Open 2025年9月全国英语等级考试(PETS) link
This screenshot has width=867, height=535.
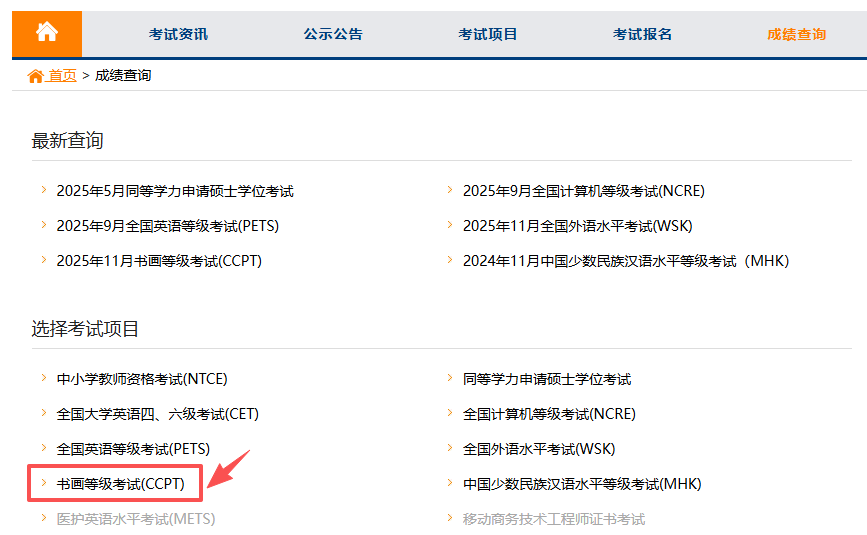pos(168,226)
